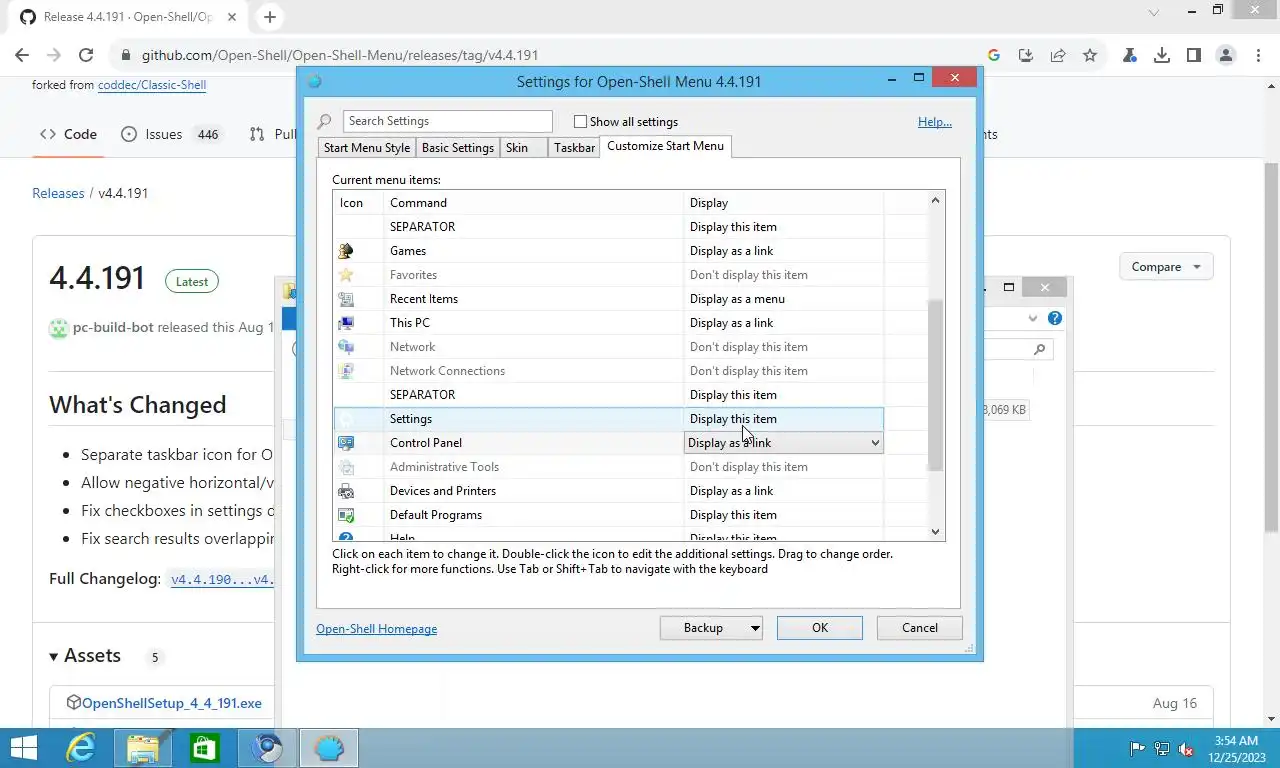Click the Search Settings input field
This screenshot has height=768, width=1280.
447,121
